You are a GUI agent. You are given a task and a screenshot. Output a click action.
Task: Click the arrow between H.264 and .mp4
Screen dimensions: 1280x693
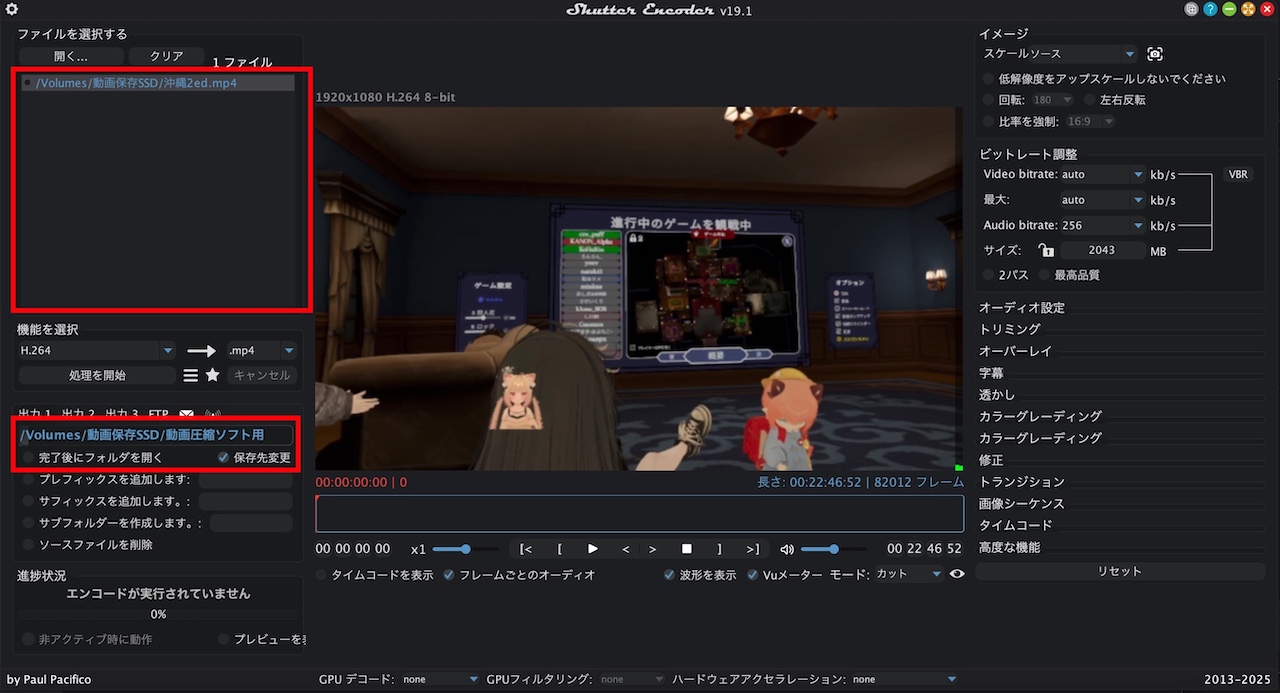click(202, 351)
